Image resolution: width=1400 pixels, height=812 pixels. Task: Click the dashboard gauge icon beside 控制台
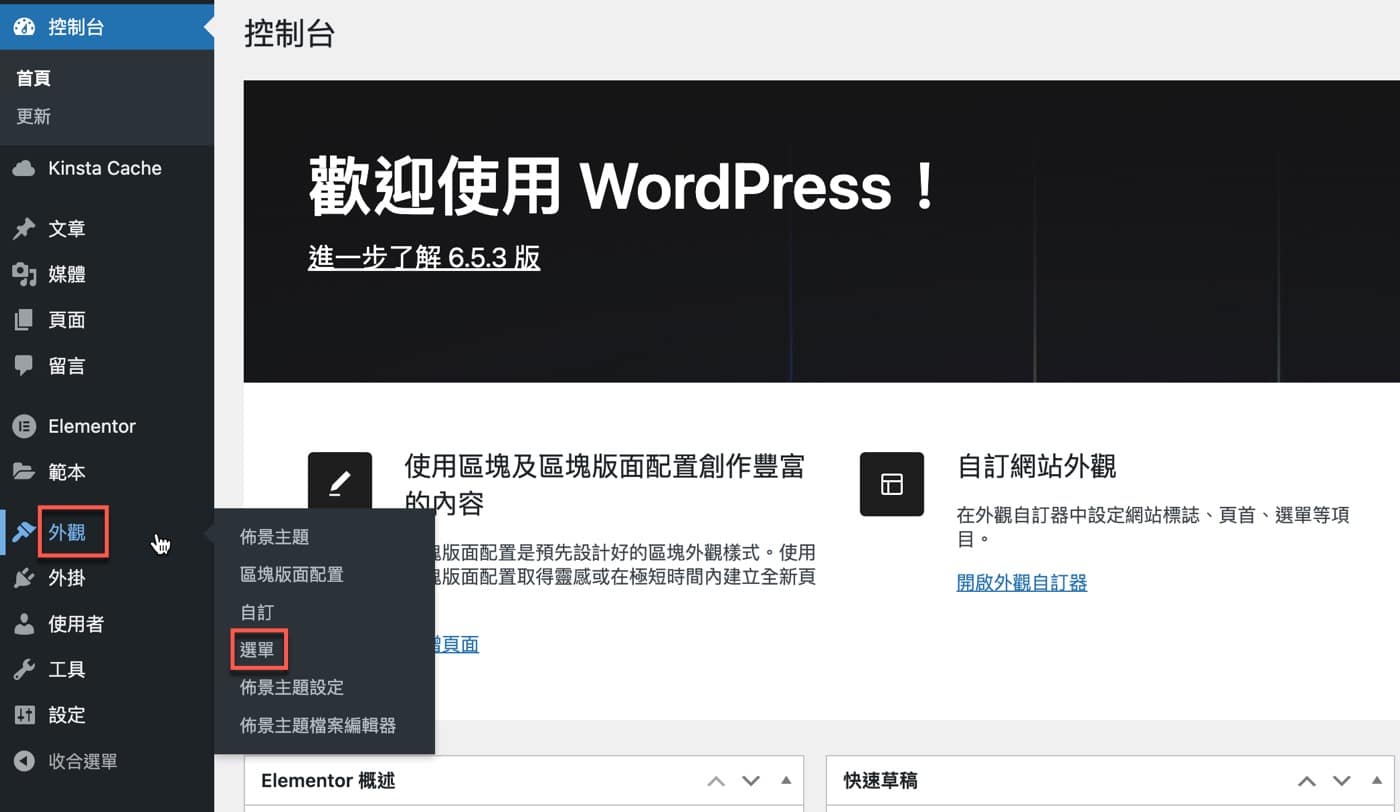point(24,27)
